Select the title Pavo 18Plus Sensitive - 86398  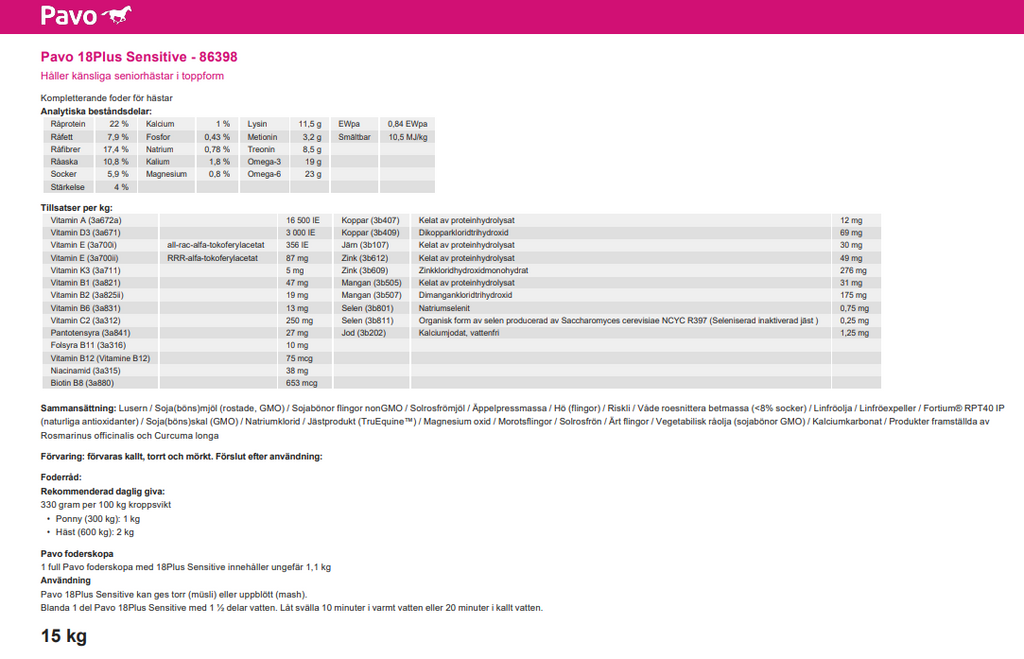(138, 57)
